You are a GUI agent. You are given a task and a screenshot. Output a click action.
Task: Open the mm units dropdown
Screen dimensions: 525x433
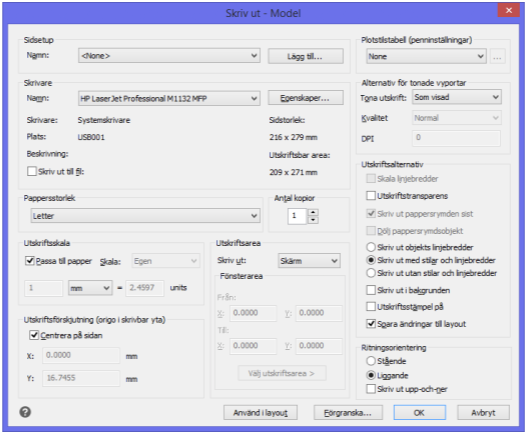click(x=90, y=288)
